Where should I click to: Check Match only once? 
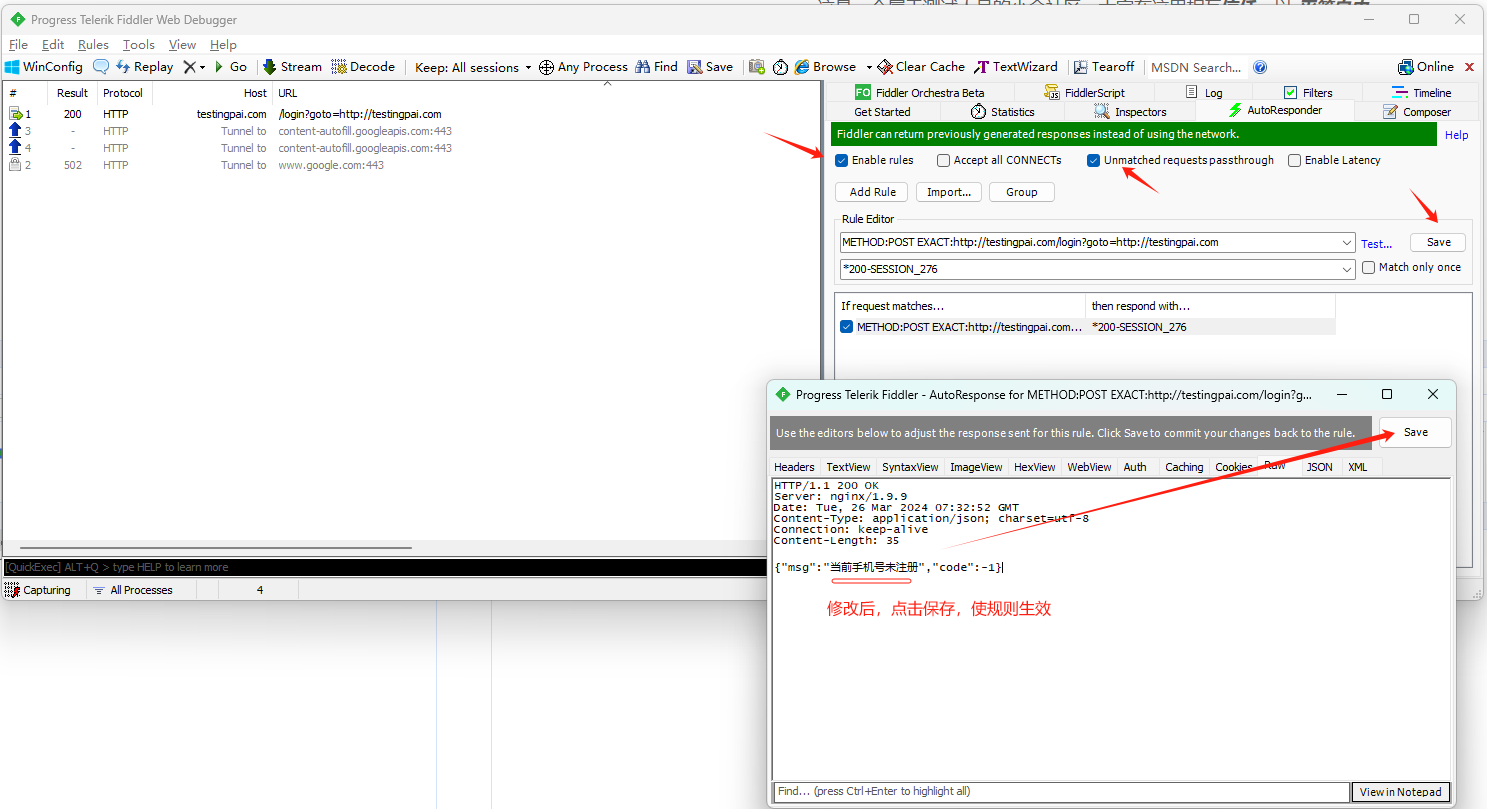click(1369, 267)
